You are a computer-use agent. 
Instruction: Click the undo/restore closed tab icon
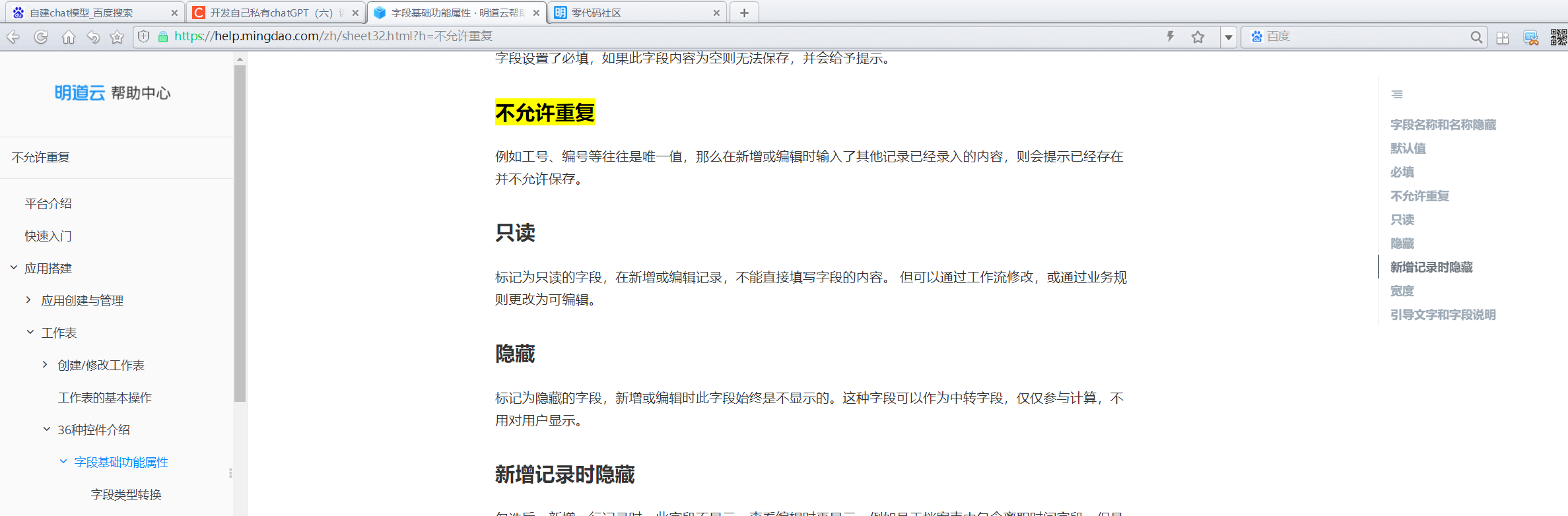[93, 37]
